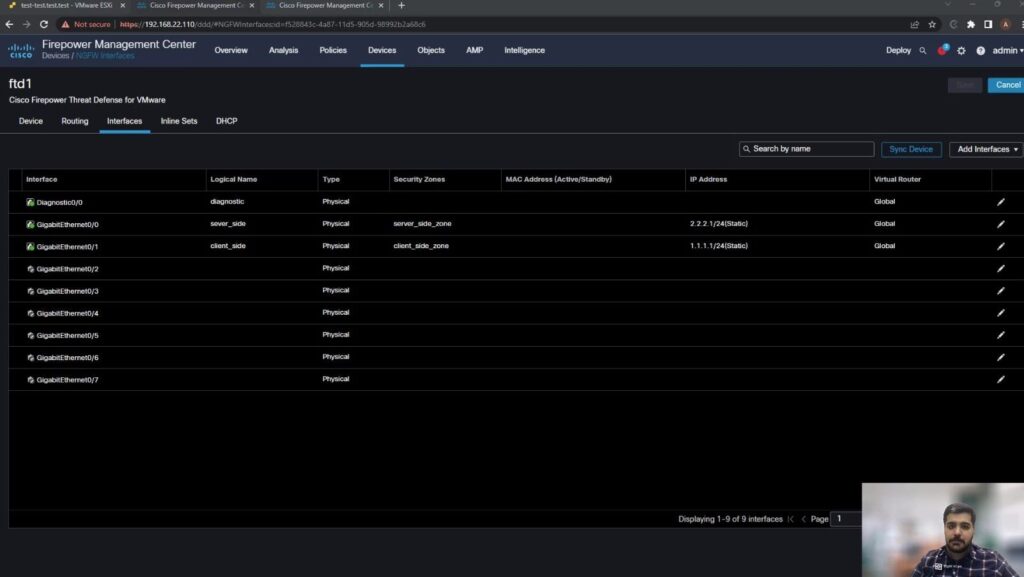Go to the previous page of interfaces
Screen dimensions: 1024x577
click(x=804, y=519)
